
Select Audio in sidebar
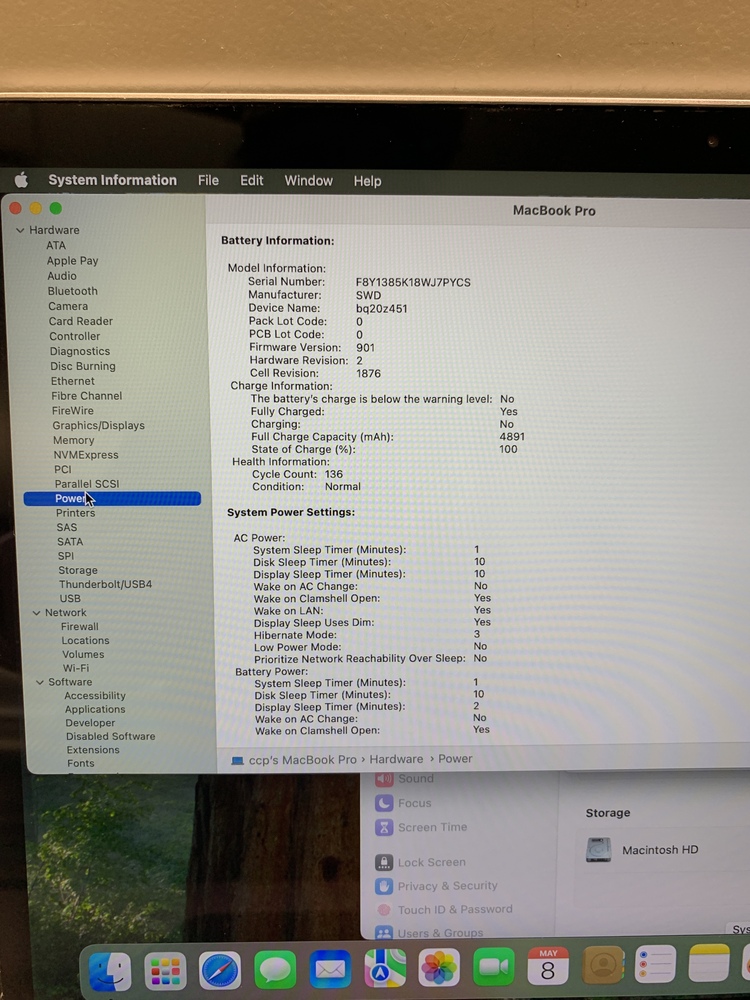62,276
